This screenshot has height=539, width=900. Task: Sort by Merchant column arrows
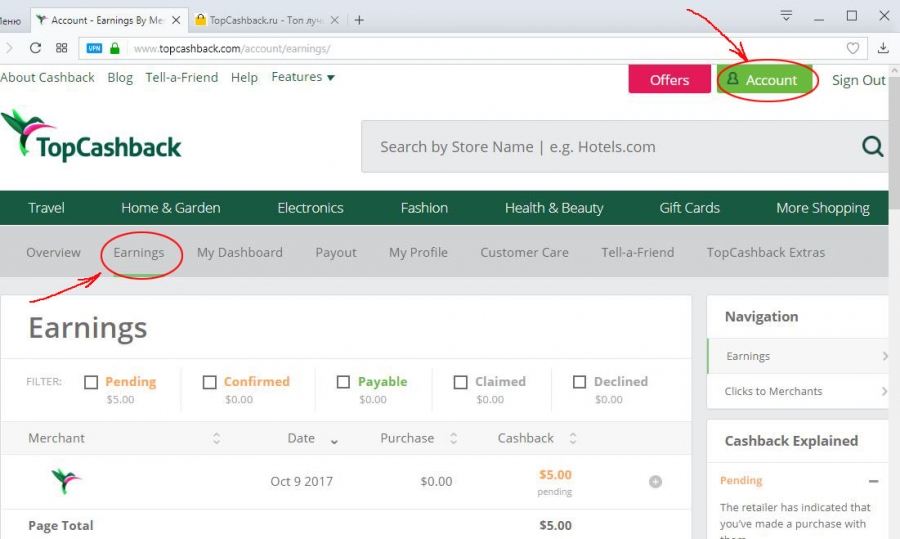point(216,439)
